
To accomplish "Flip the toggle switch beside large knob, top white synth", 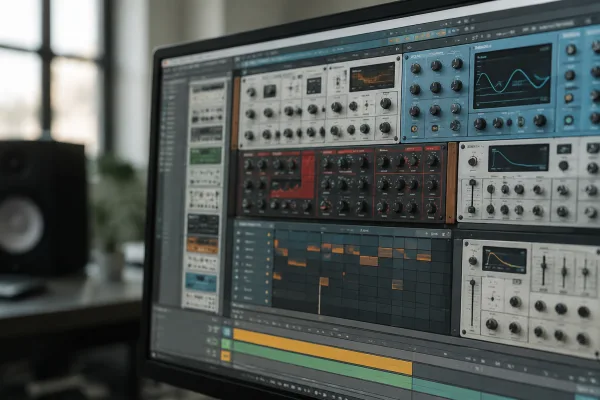I will coord(367,105).
